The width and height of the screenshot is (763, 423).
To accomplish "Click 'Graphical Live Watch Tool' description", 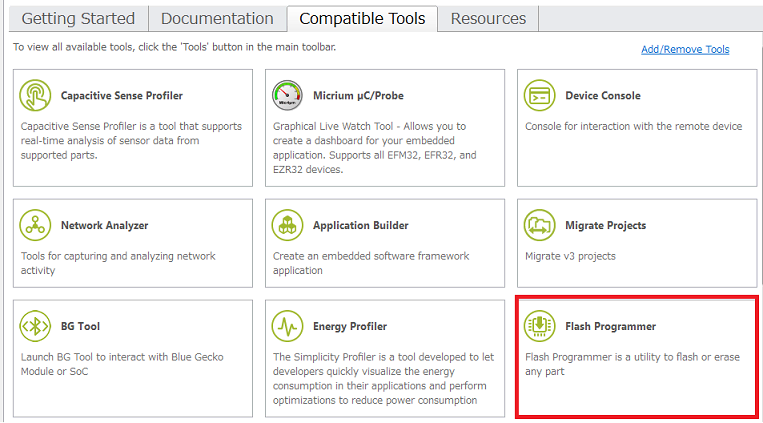I will click(375, 147).
